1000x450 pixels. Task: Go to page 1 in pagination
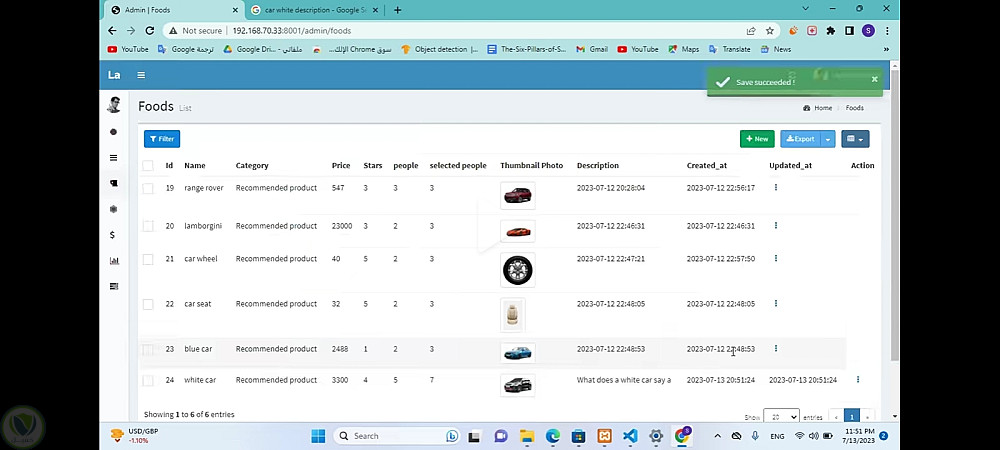852,417
